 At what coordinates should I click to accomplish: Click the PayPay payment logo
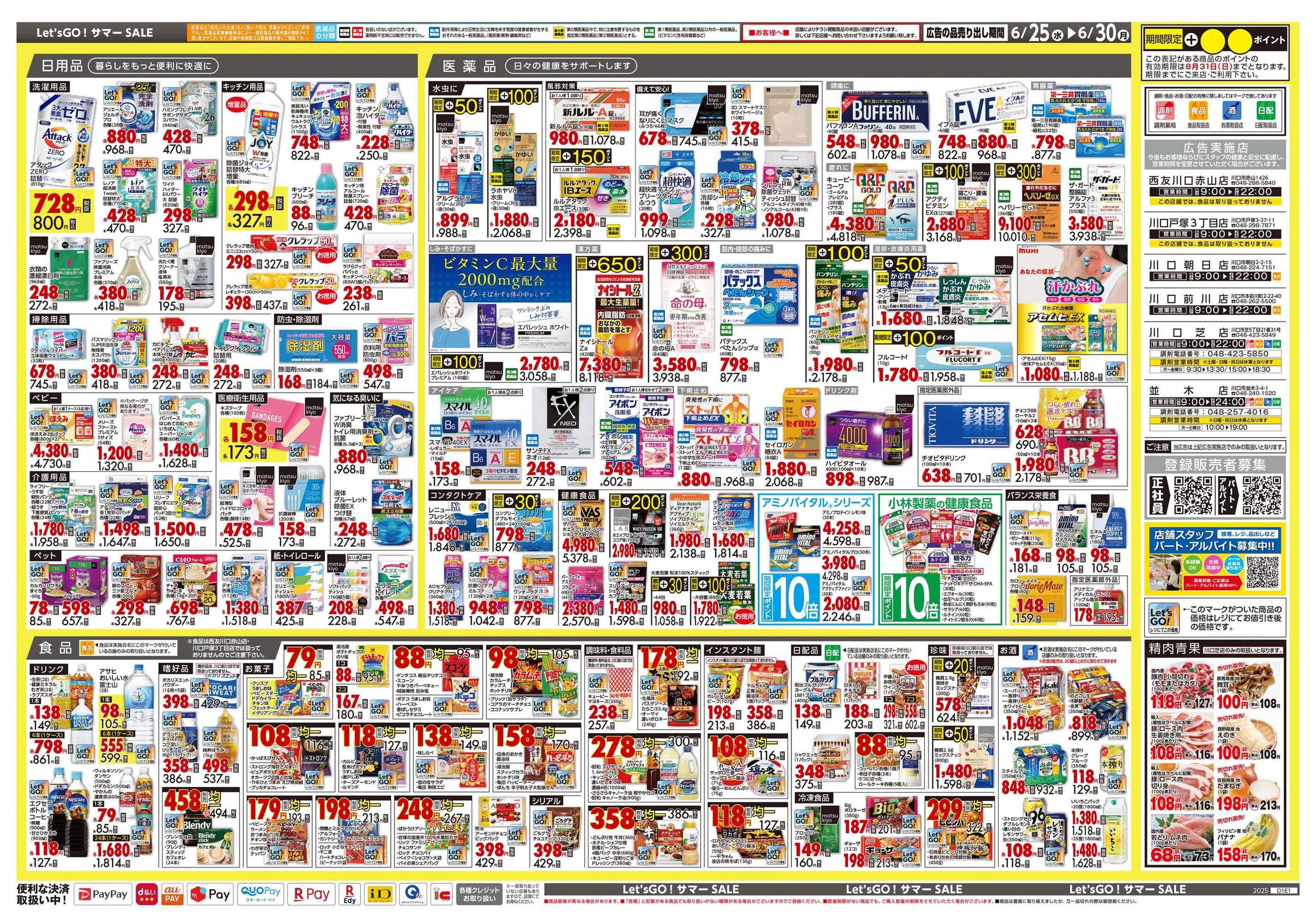[104, 894]
